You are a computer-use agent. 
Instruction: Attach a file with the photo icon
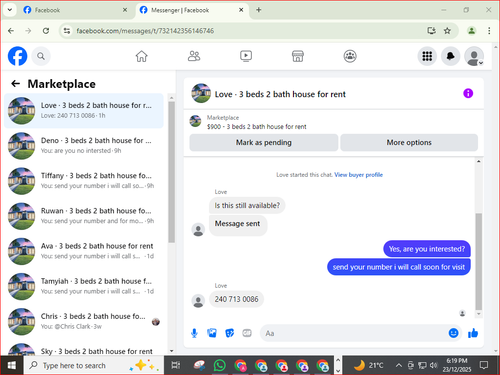point(212,333)
